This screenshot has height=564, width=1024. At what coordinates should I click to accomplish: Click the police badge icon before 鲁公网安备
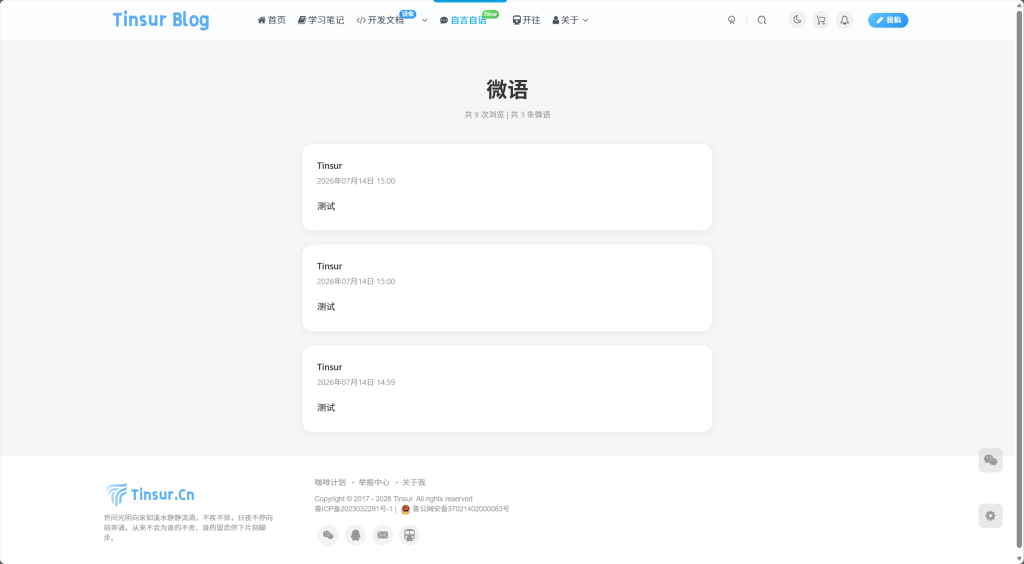point(406,509)
